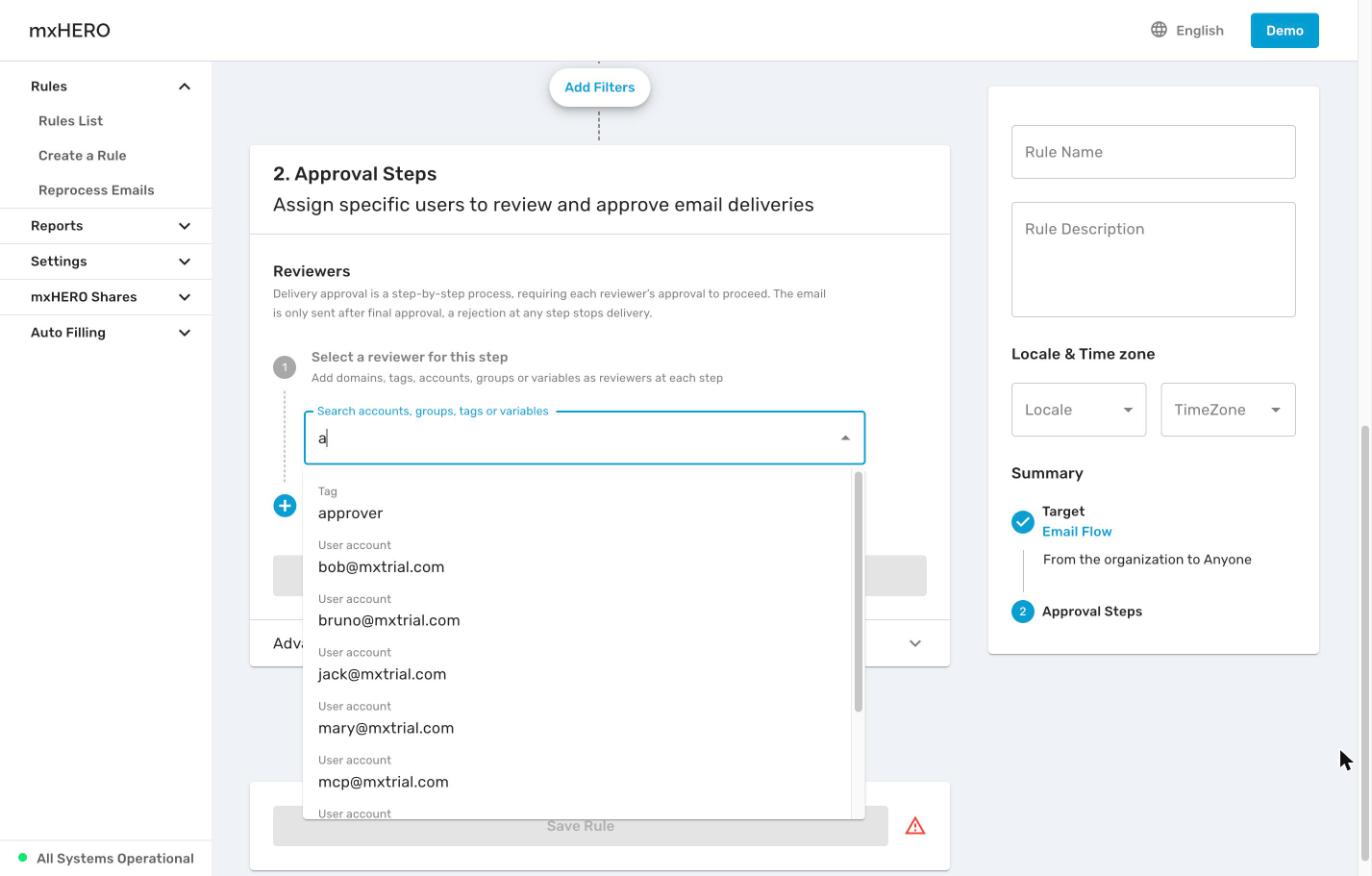Open Reprocess Emails page
Screen dimensions: 1372x876
pyautogui.click(x=96, y=190)
